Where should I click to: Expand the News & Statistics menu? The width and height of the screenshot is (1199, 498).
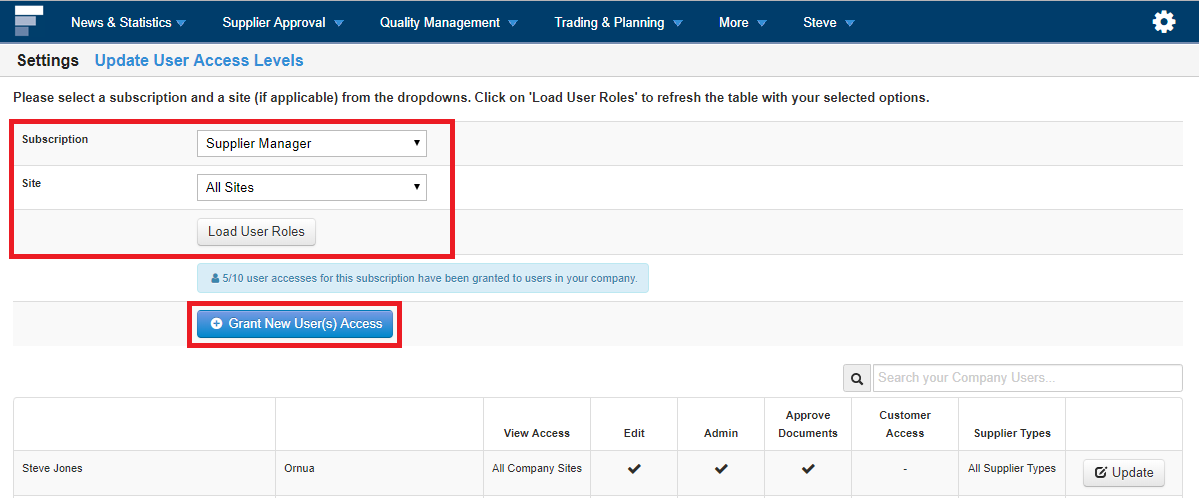tap(128, 22)
